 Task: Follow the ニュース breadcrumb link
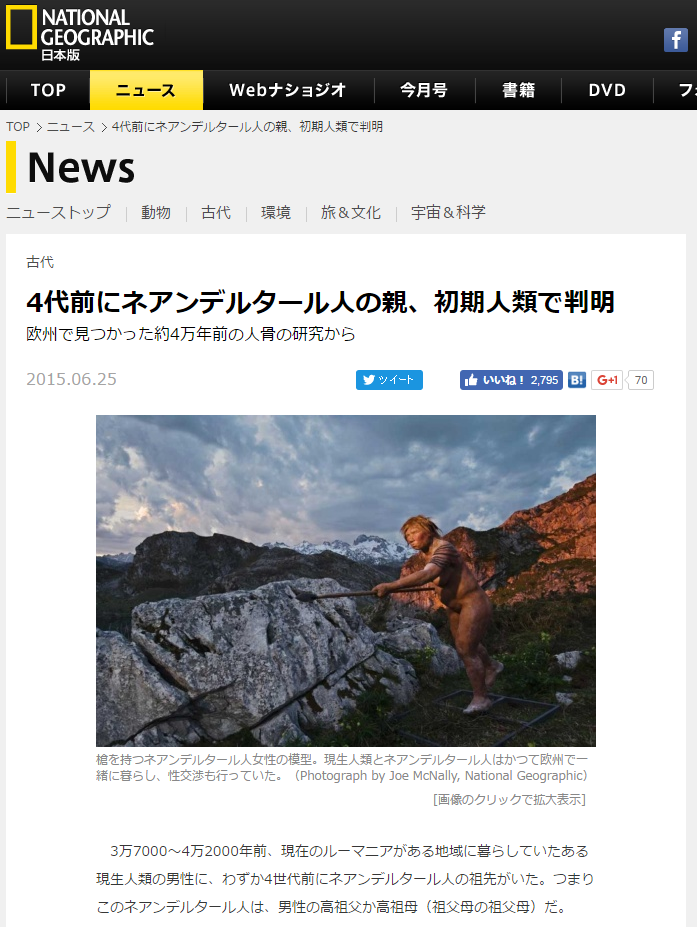point(70,127)
